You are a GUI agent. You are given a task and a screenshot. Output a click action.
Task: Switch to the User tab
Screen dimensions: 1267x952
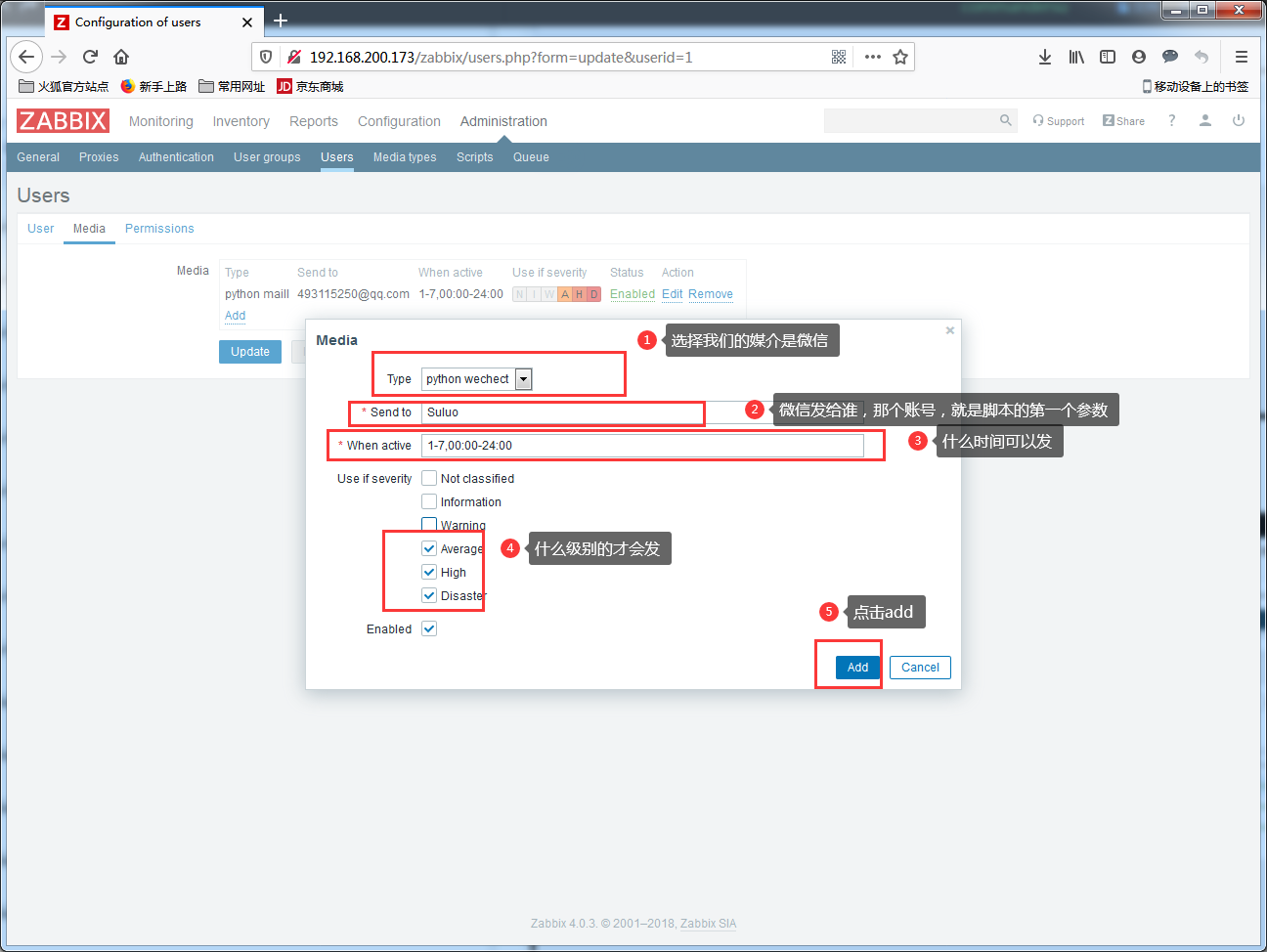coord(41,229)
